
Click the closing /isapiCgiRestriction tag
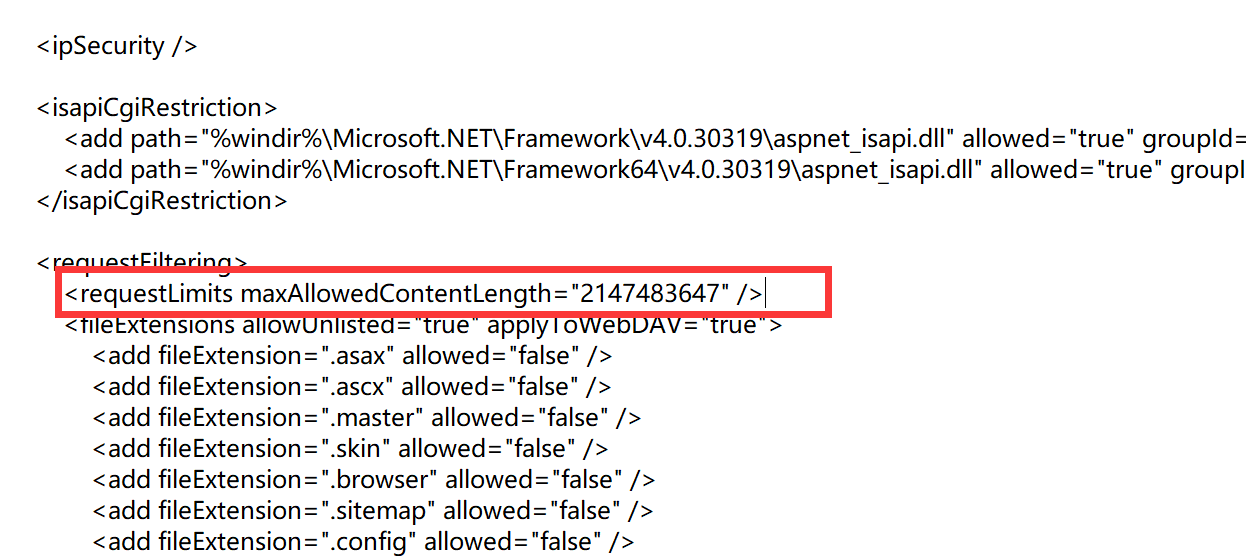click(161, 201)
